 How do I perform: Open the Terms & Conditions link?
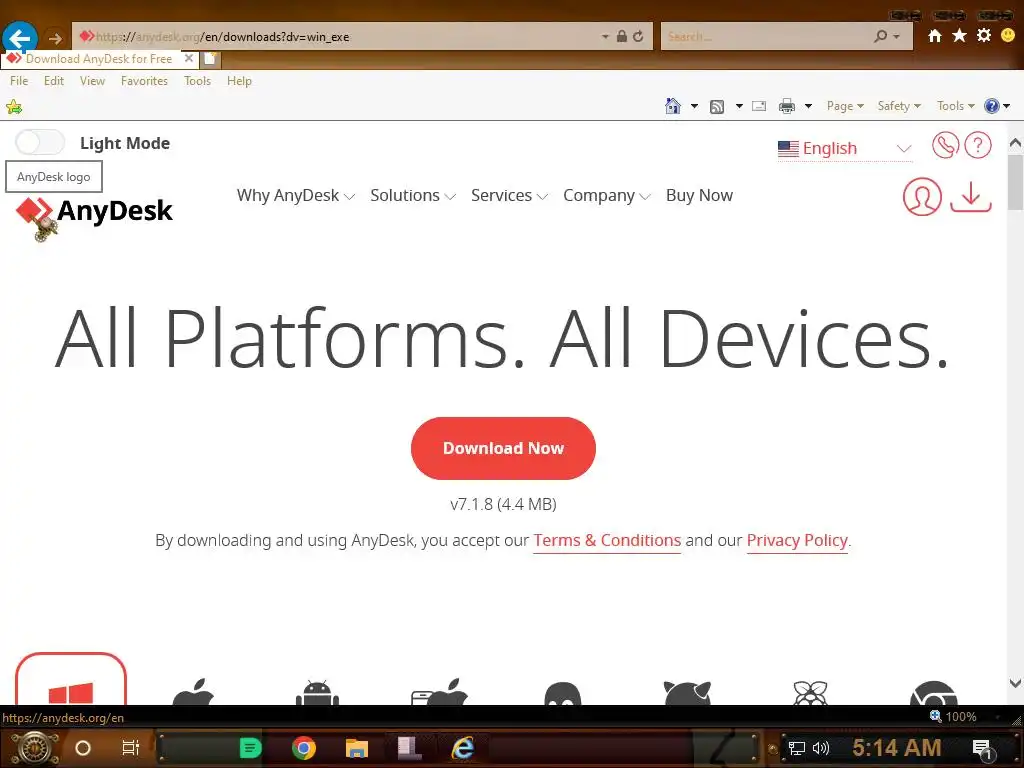point(607,541)
